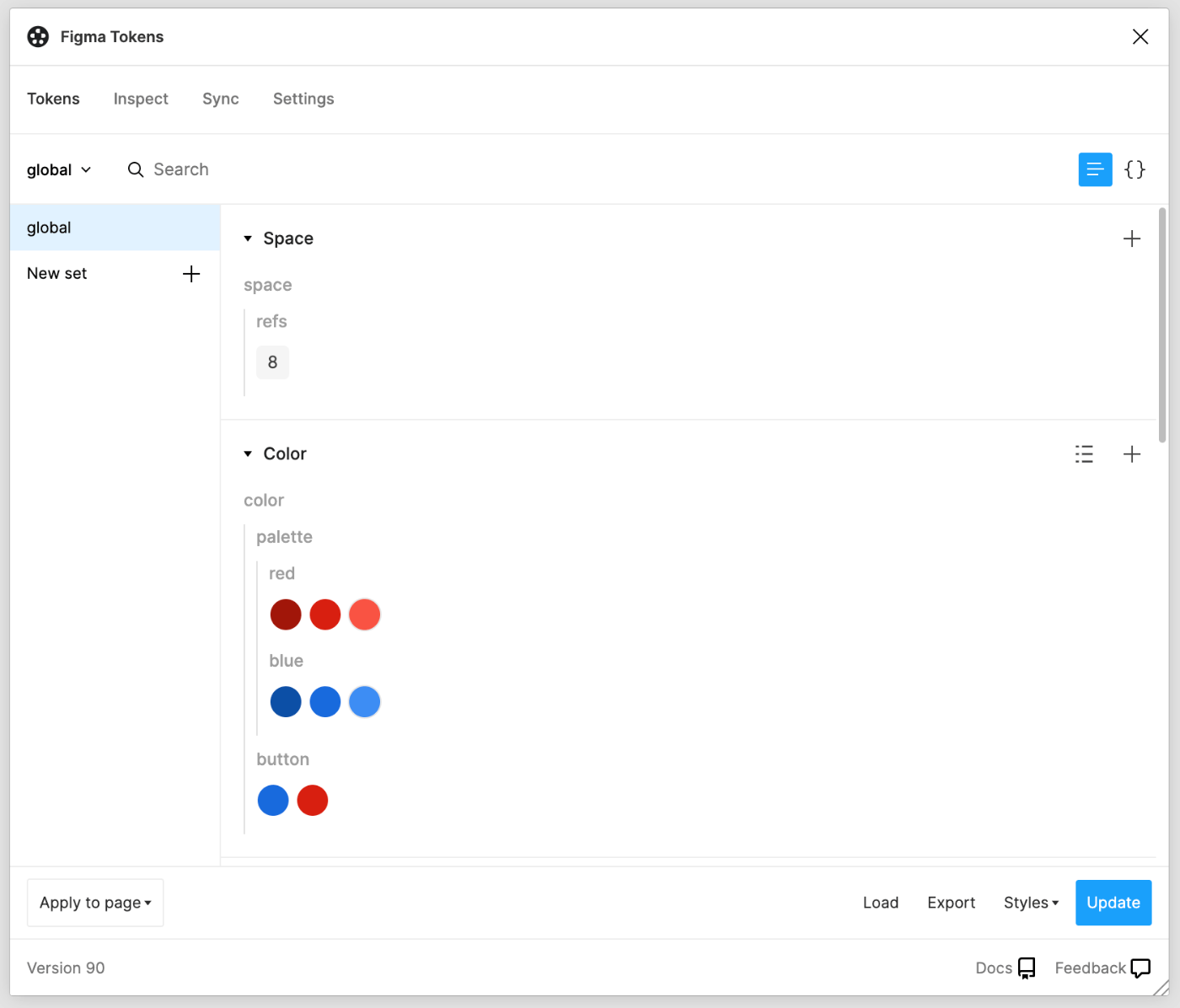Image resolution: width=1180 pixels, height=1008 pixels.
Task: Open Docs book icon
Action: (x=1027, y=968)
